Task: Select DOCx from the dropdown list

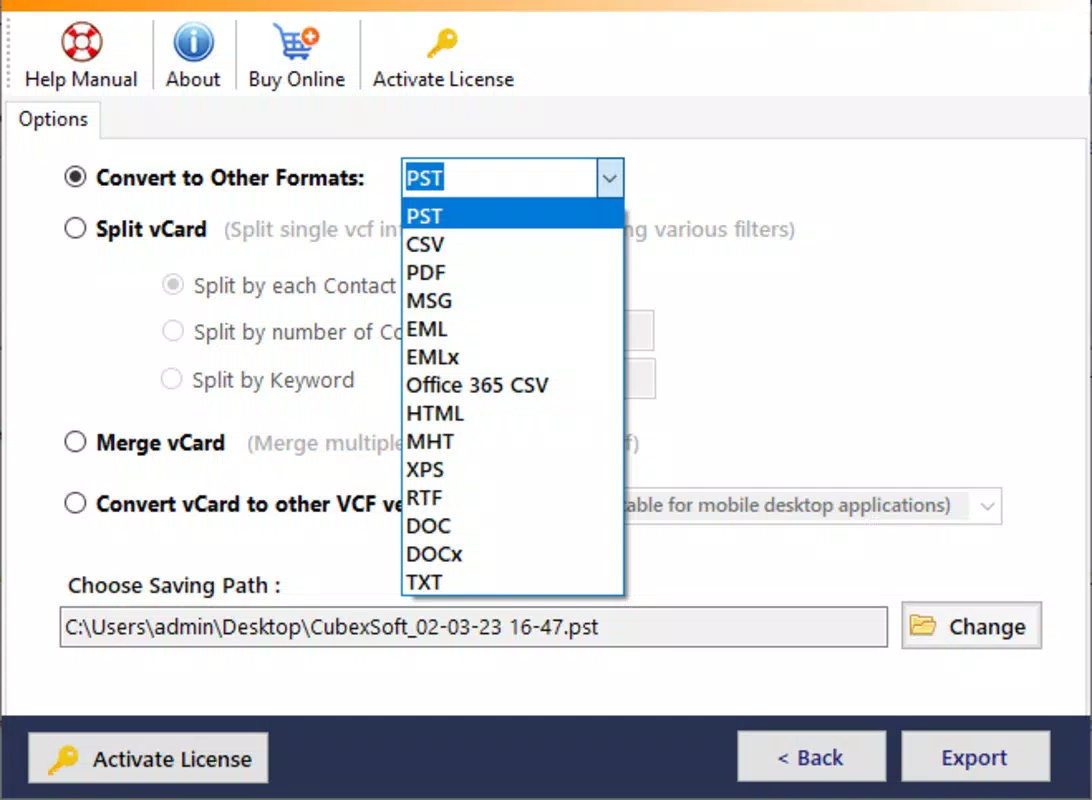Action: pyautogui.click(x=513, y=554)
